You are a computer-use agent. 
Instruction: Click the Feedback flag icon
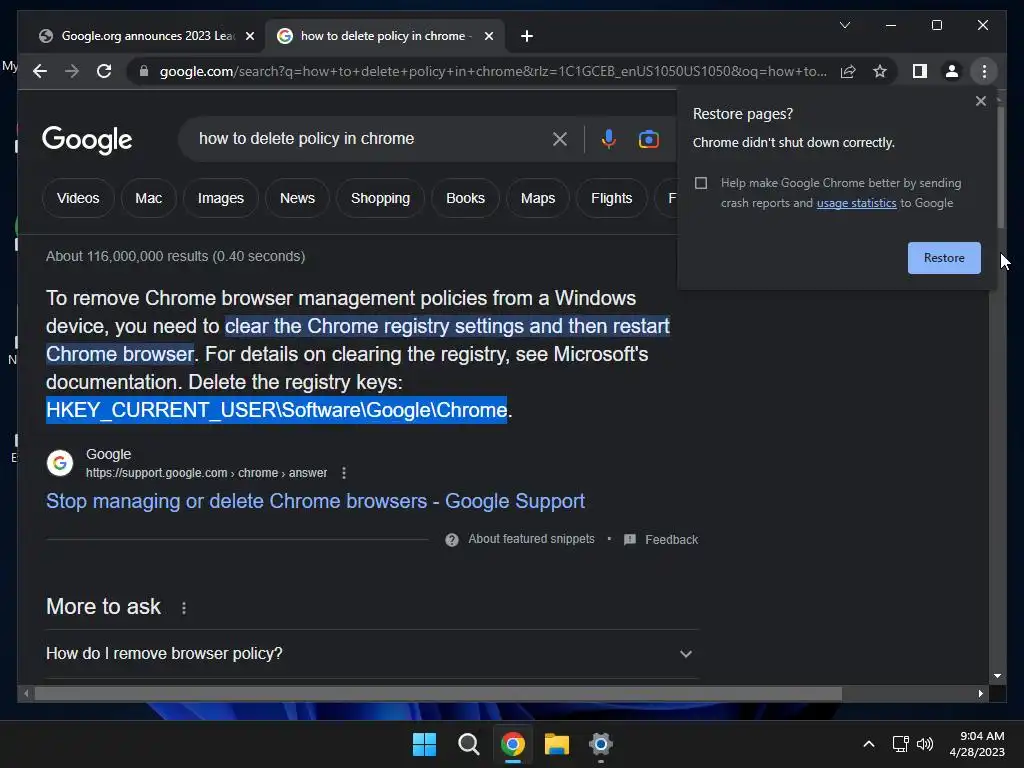tap(630, 539)
